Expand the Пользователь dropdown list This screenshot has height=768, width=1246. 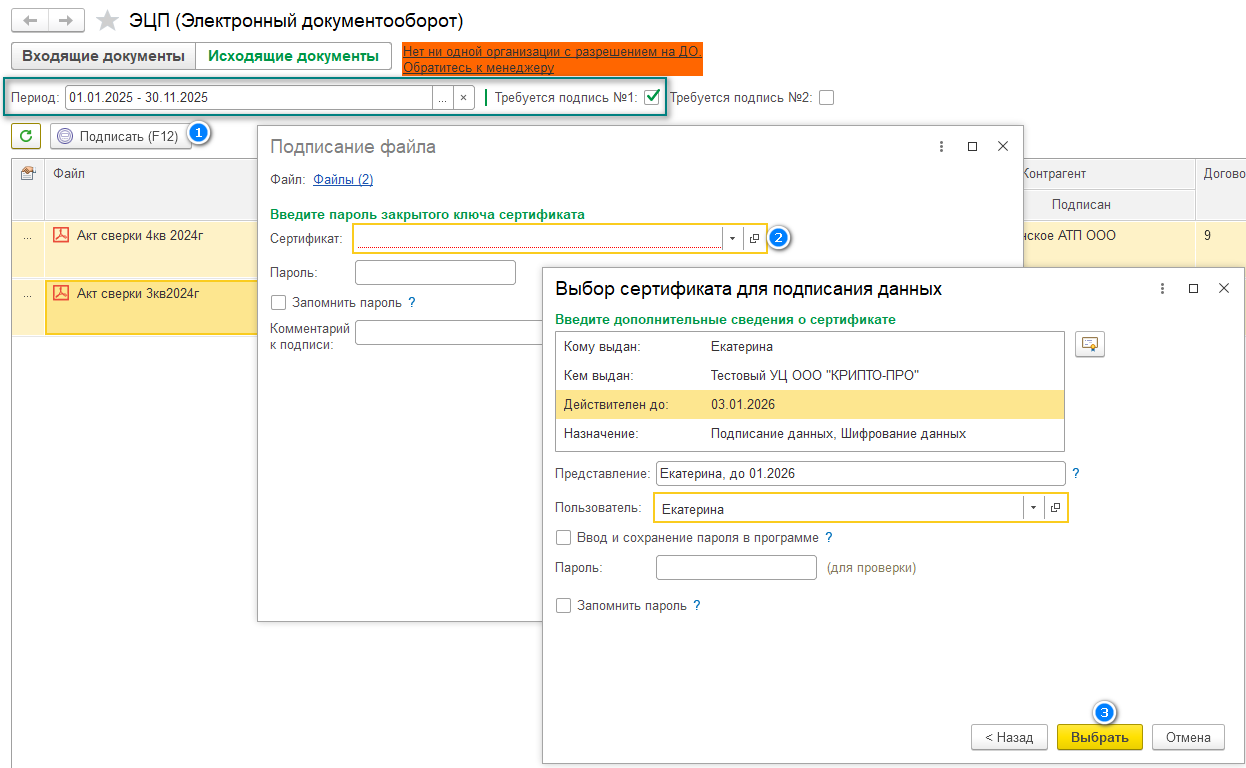[1032, 508]
